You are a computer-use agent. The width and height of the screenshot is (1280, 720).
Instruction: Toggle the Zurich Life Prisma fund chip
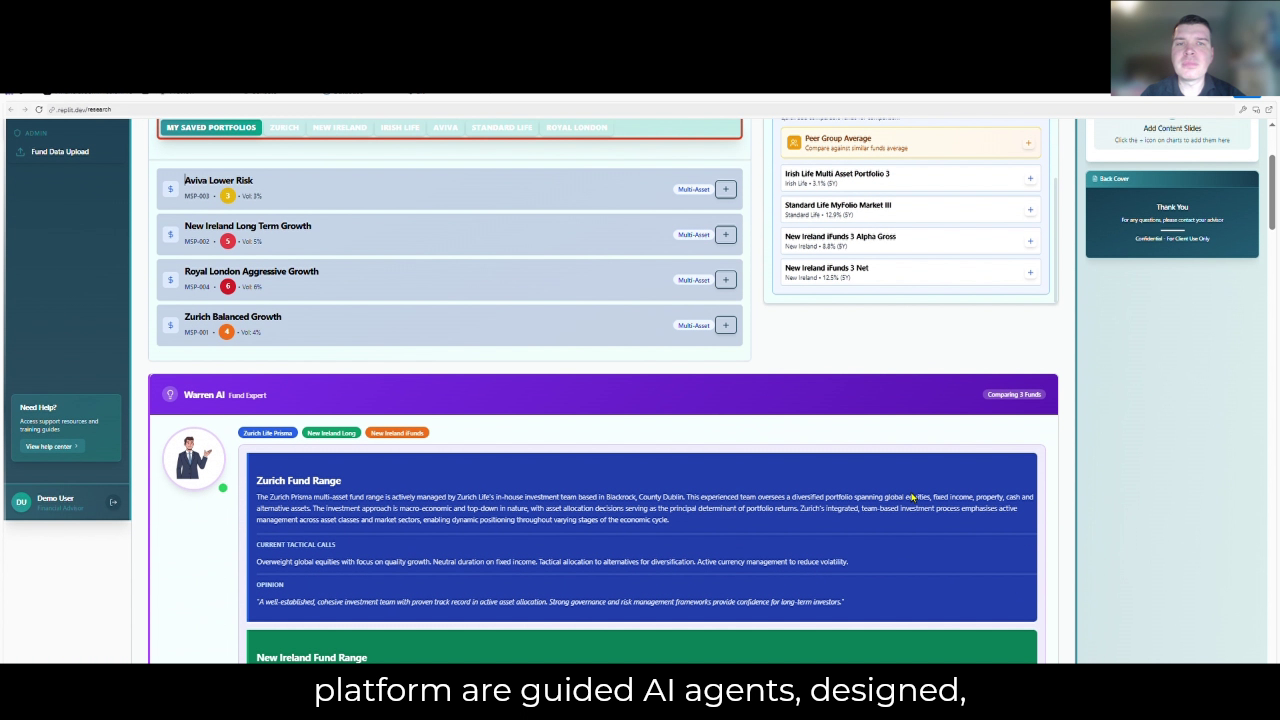point(267,433)
